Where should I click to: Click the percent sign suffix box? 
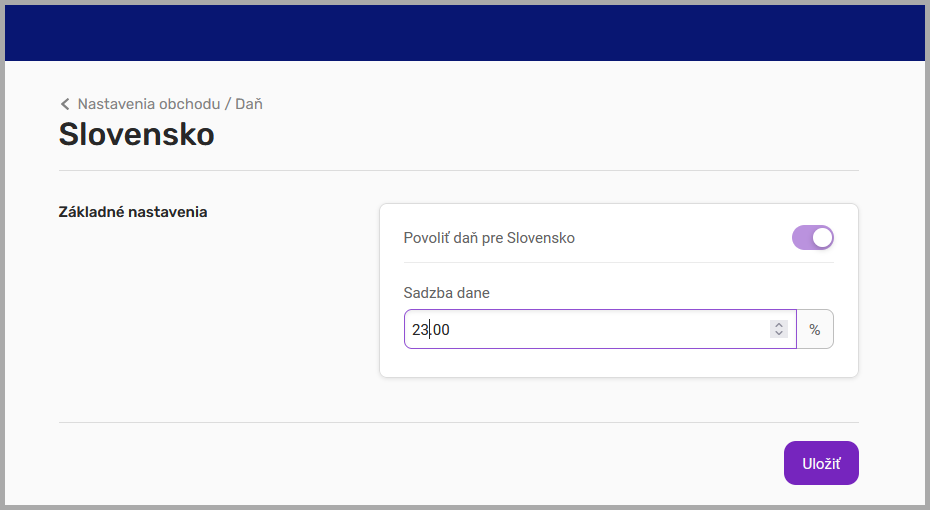pos(815,329)
